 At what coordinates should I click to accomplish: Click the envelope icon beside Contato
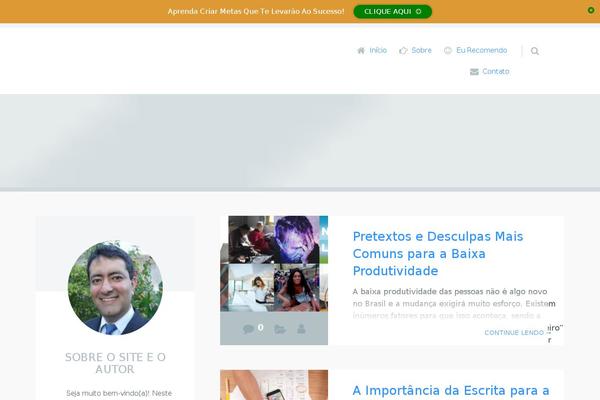[474, 72]
